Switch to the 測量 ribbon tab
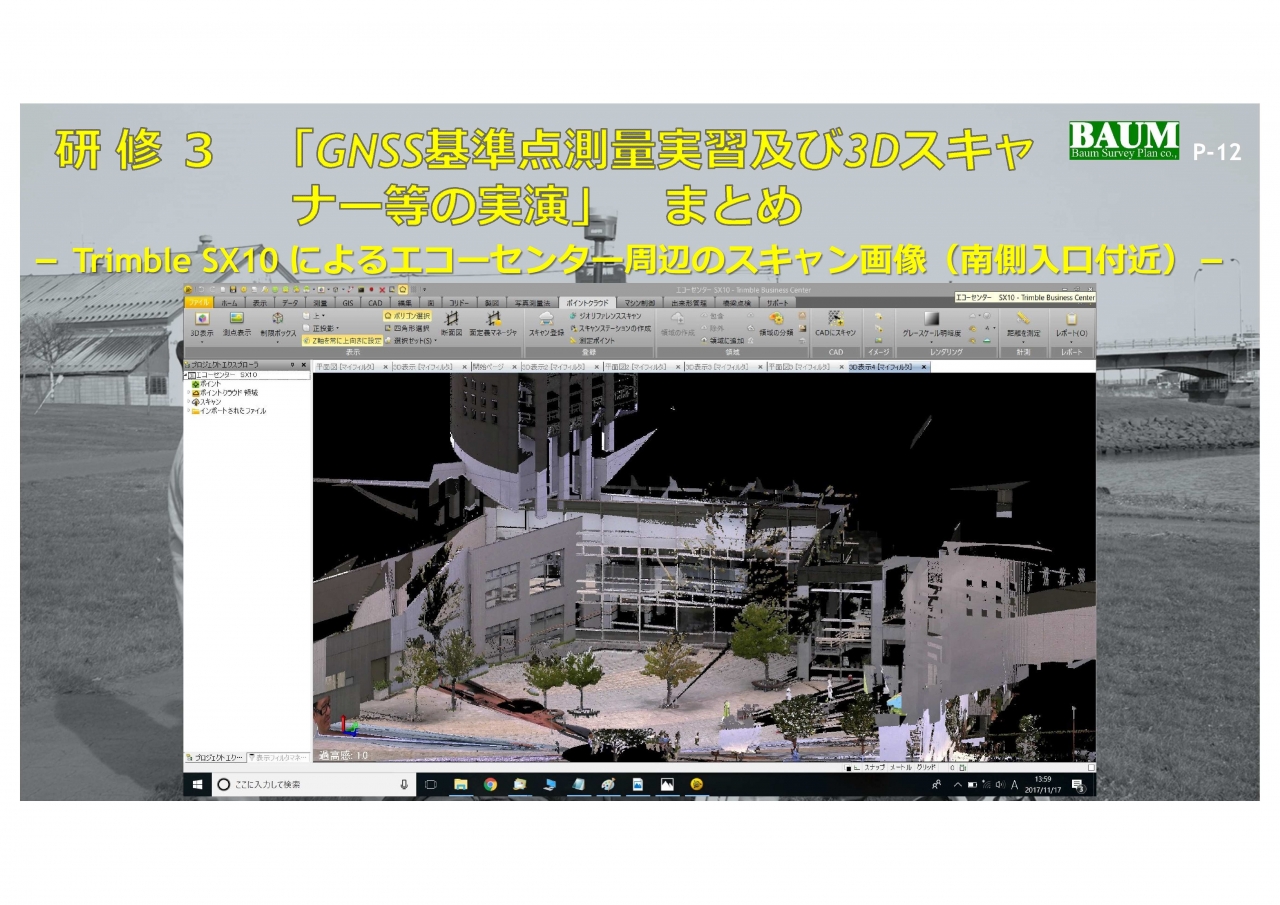The width and height of the screenshot is (1280, 905). (320, 301)
